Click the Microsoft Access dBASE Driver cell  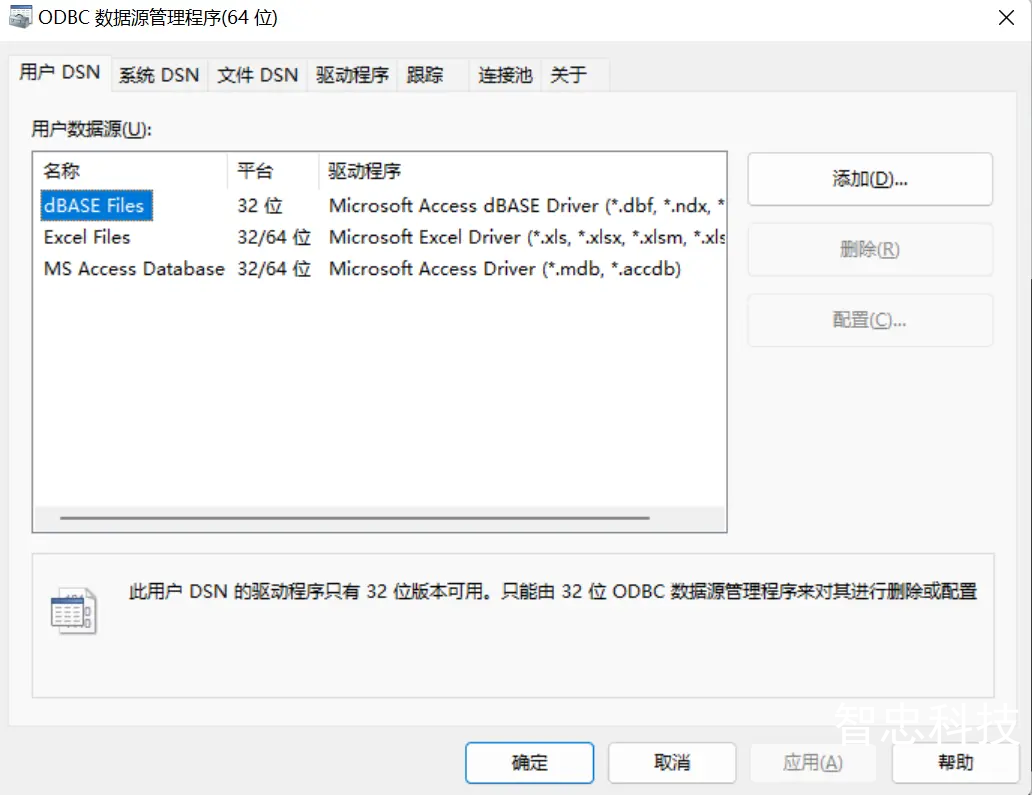pos(527,205)
